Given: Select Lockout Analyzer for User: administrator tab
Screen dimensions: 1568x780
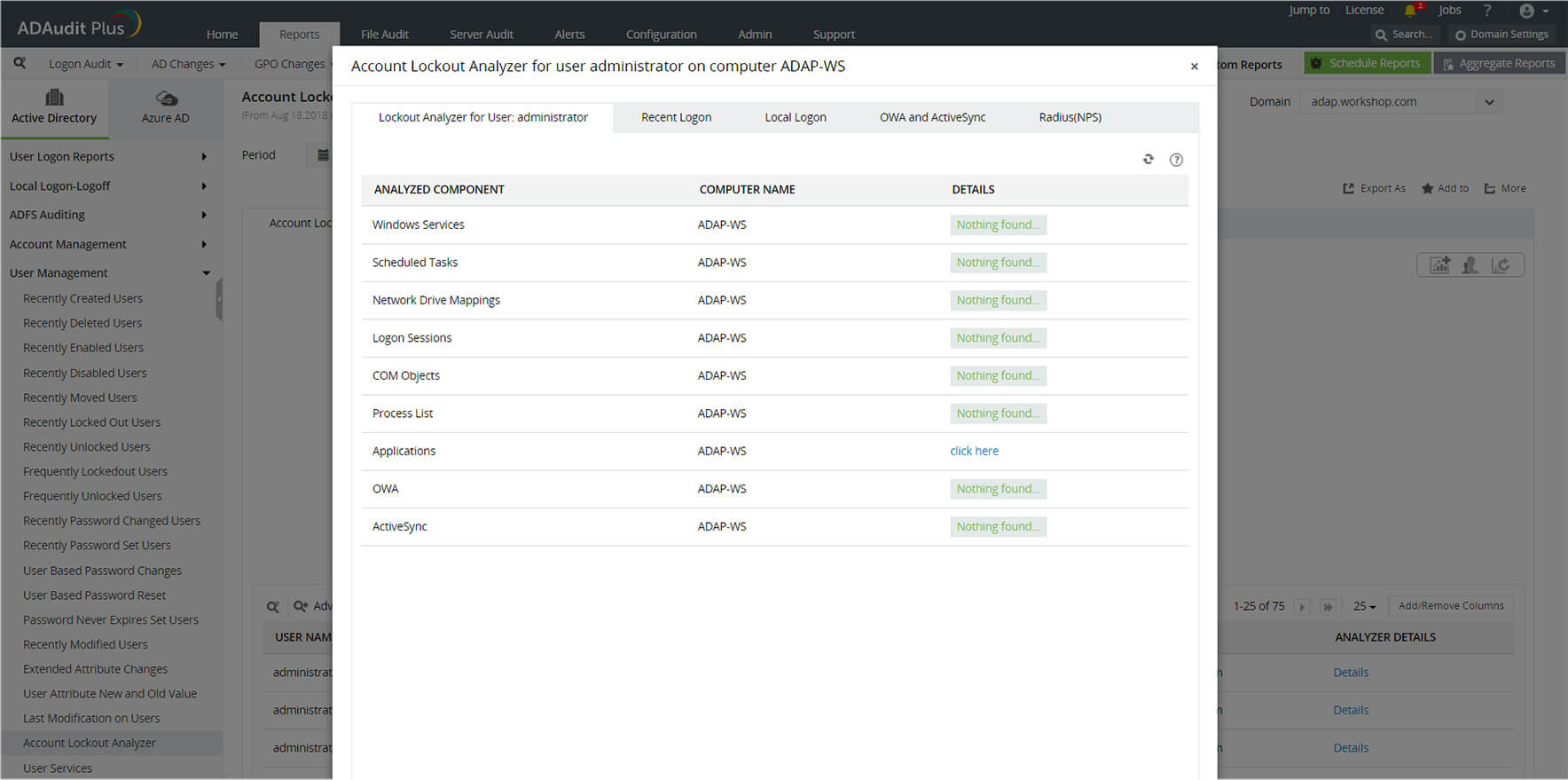Looking at the screenshot, I should (482, 117).
